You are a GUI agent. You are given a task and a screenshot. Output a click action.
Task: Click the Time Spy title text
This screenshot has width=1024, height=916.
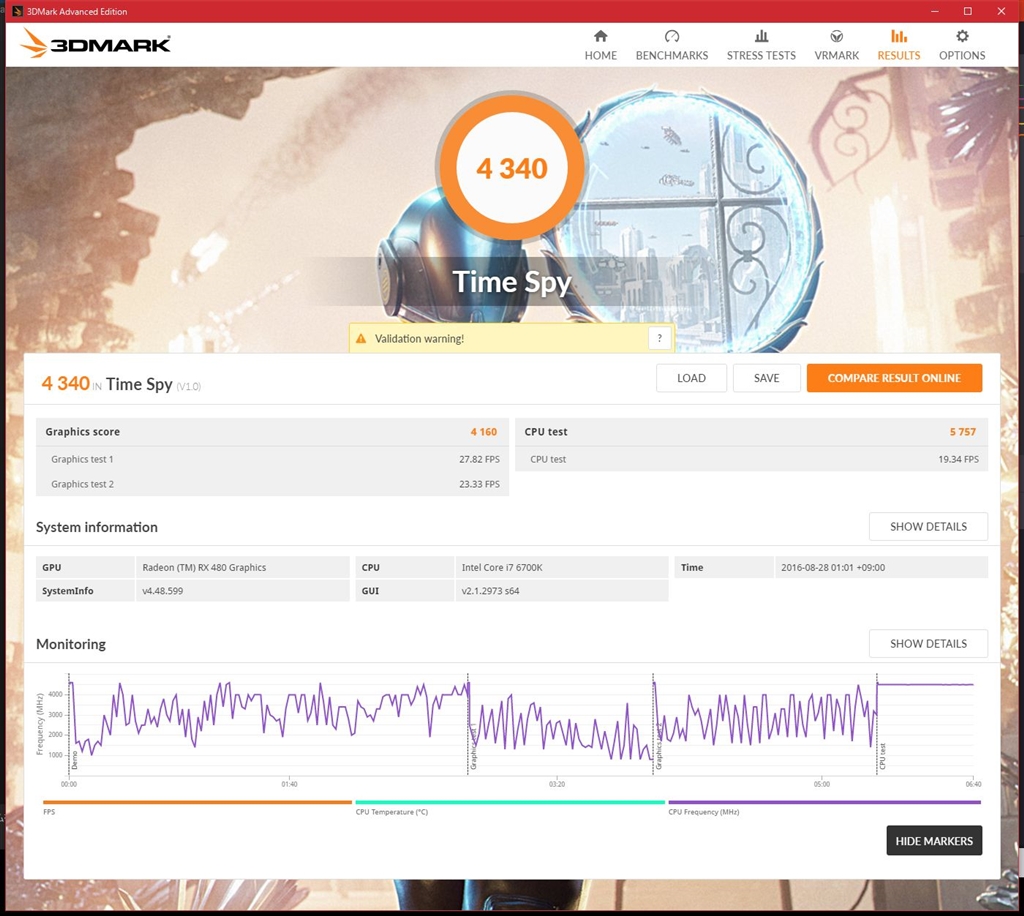pyautogui.click(x=511, y=282)
